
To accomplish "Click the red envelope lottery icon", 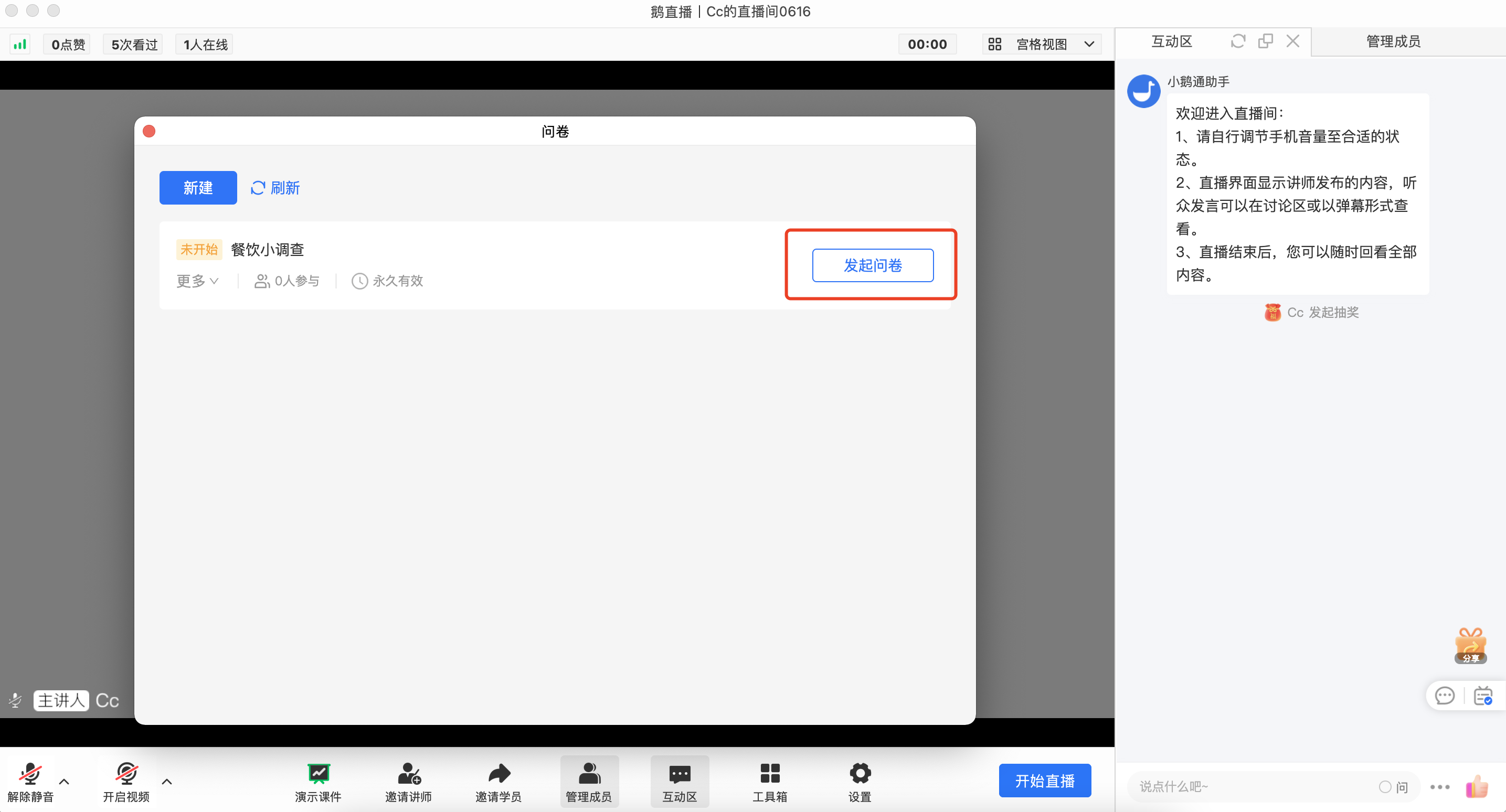I will pos(1272,313).
